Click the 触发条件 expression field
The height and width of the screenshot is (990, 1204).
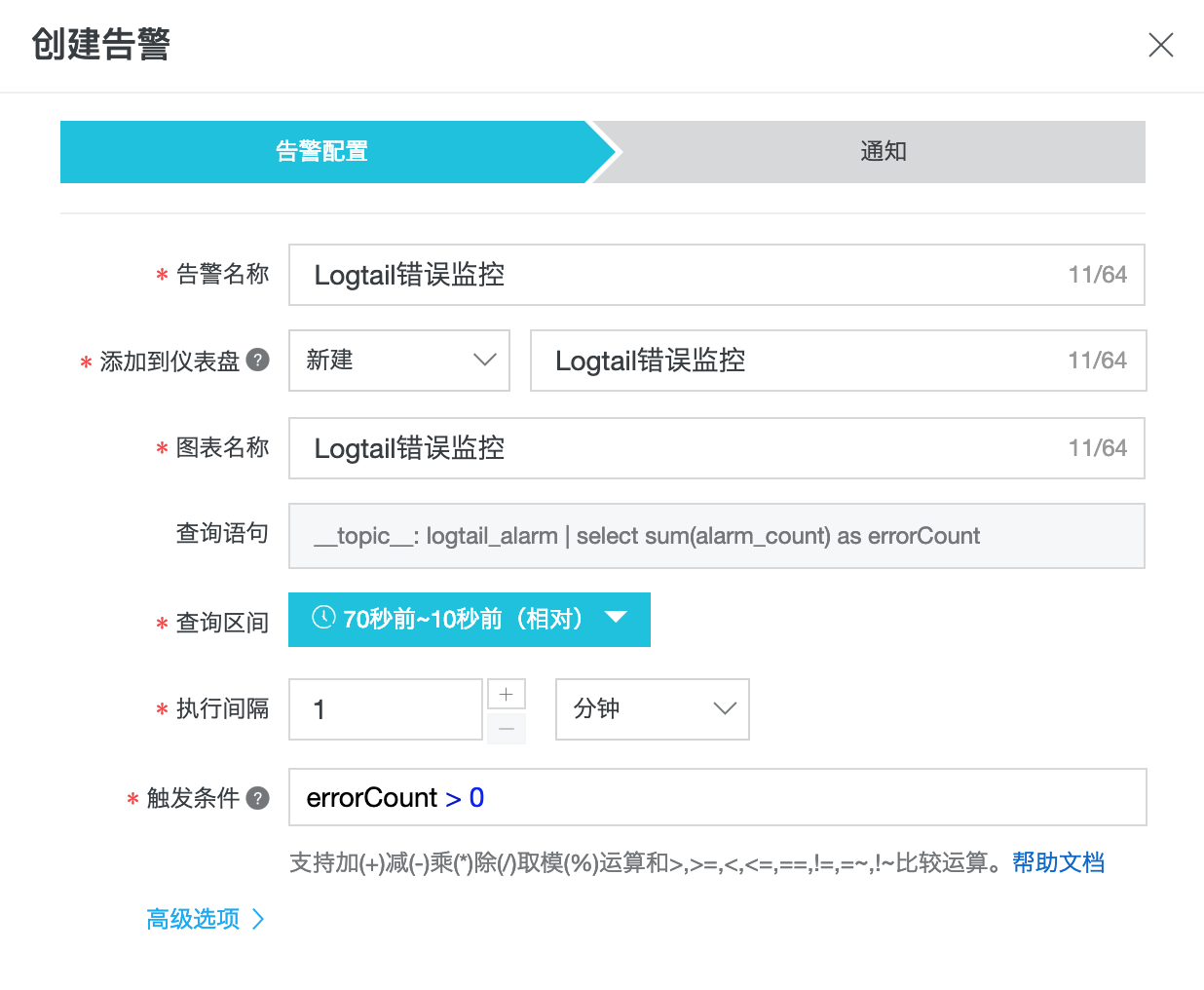[x=717, y=797]
